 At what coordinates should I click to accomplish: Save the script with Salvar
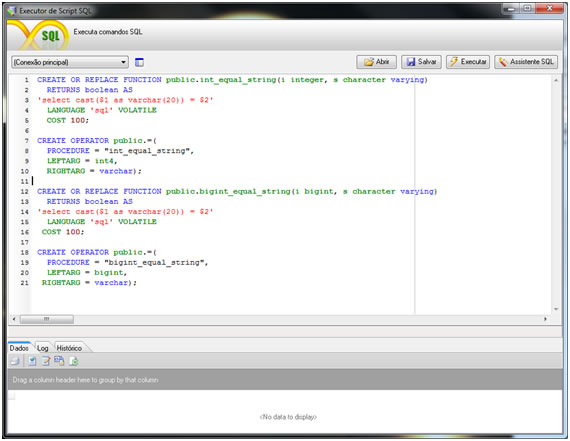pos(421,62)
